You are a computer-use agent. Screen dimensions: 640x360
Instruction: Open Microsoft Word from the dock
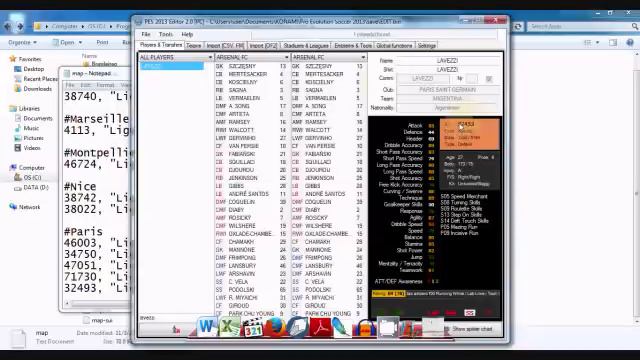click(x=207, y=327)
